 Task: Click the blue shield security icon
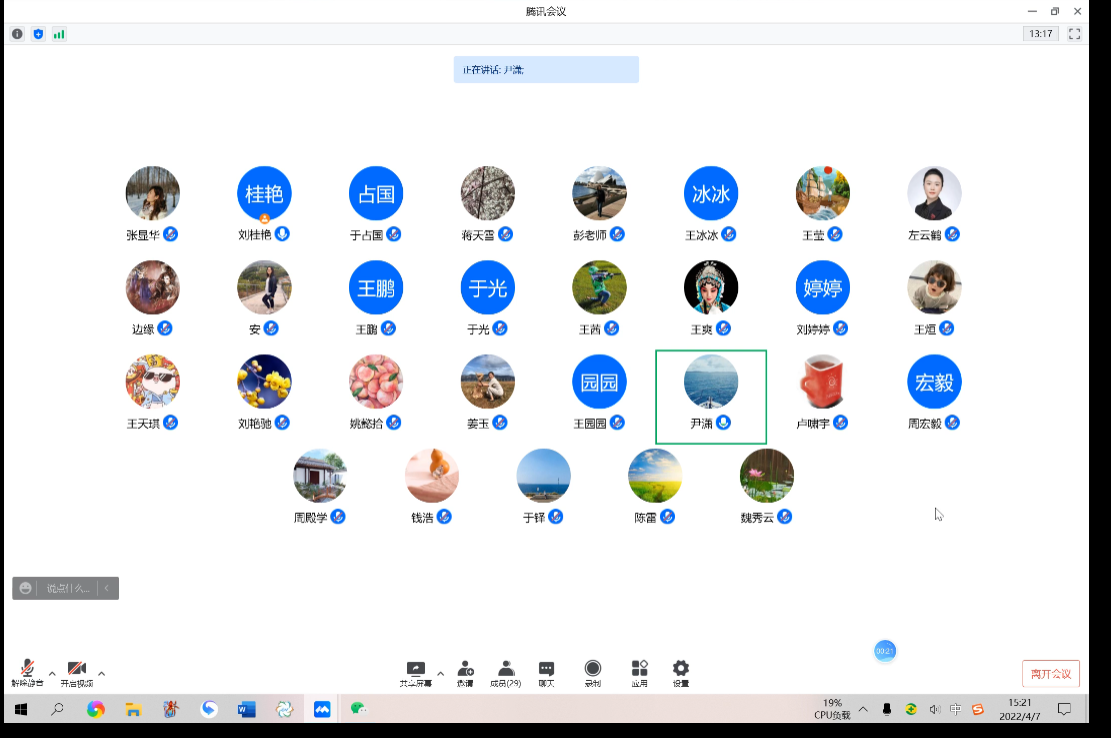coord(38,34)
